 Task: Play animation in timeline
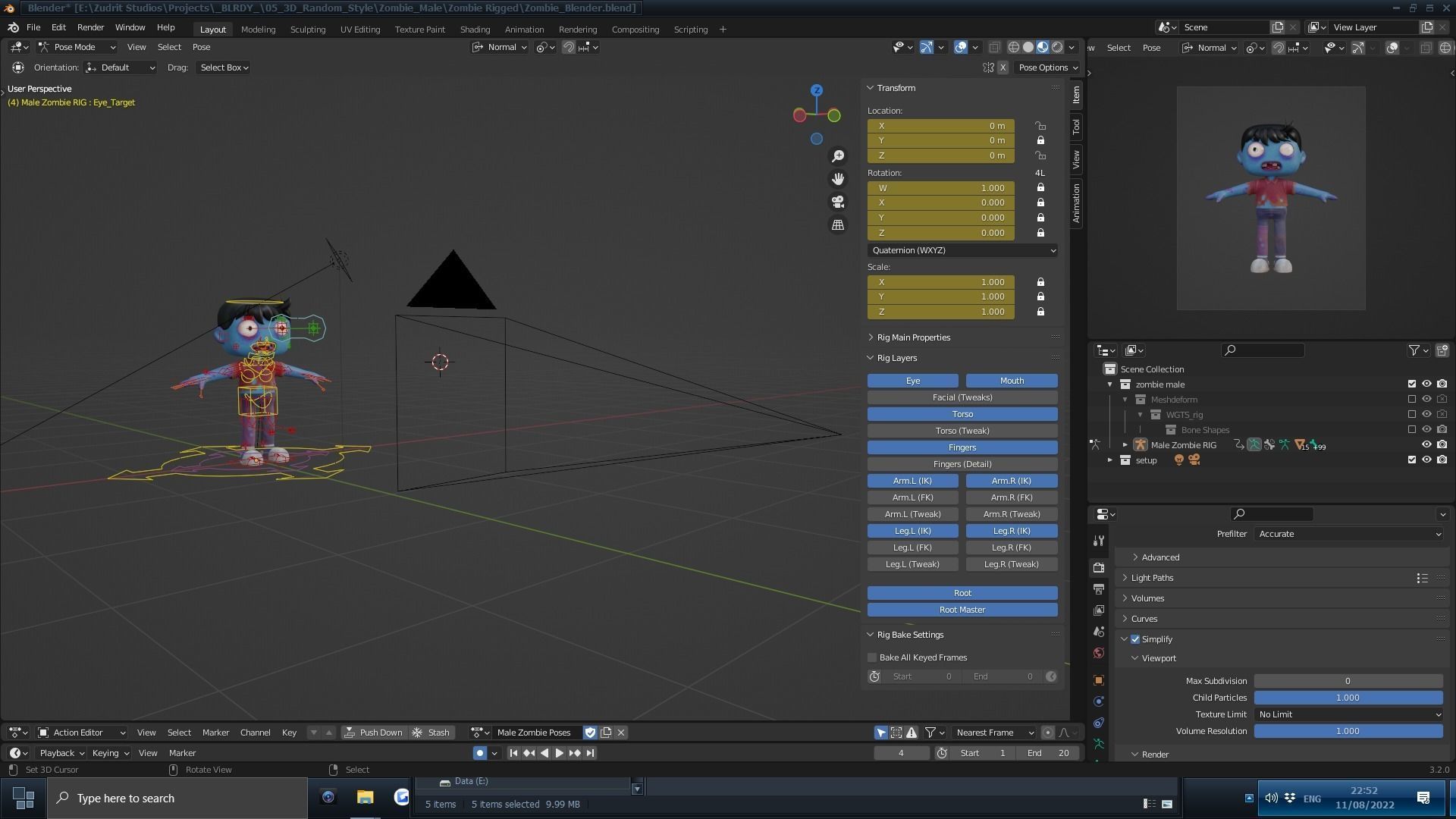559,753
